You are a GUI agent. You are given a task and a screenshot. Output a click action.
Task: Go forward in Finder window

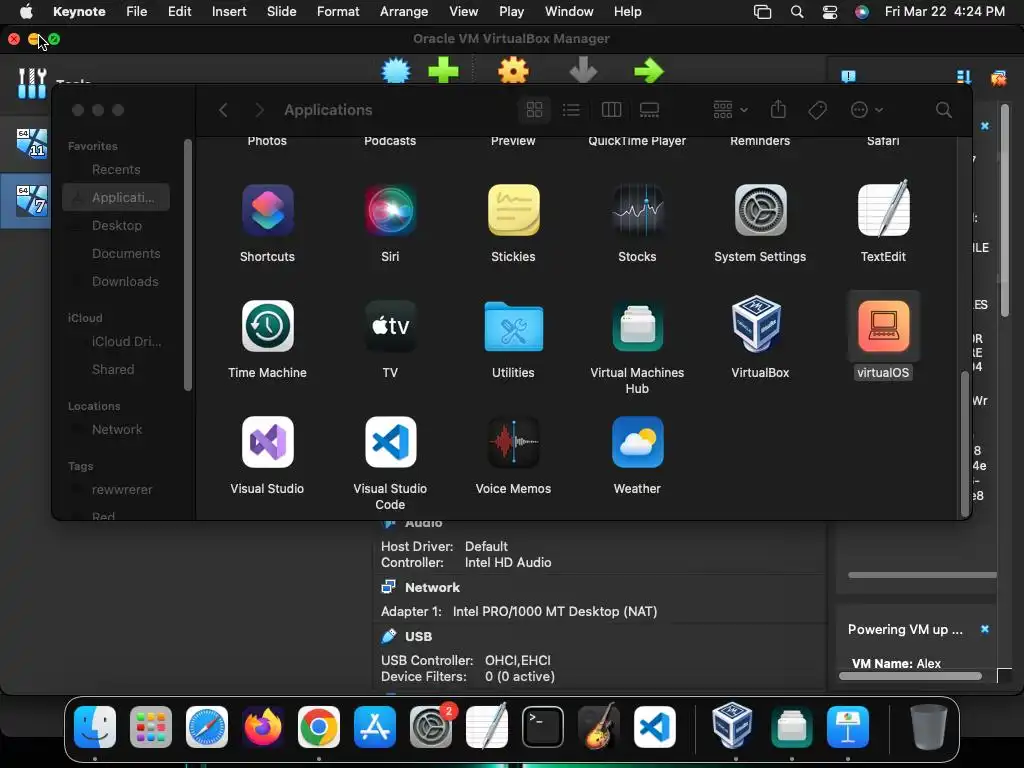pos(259,110)
